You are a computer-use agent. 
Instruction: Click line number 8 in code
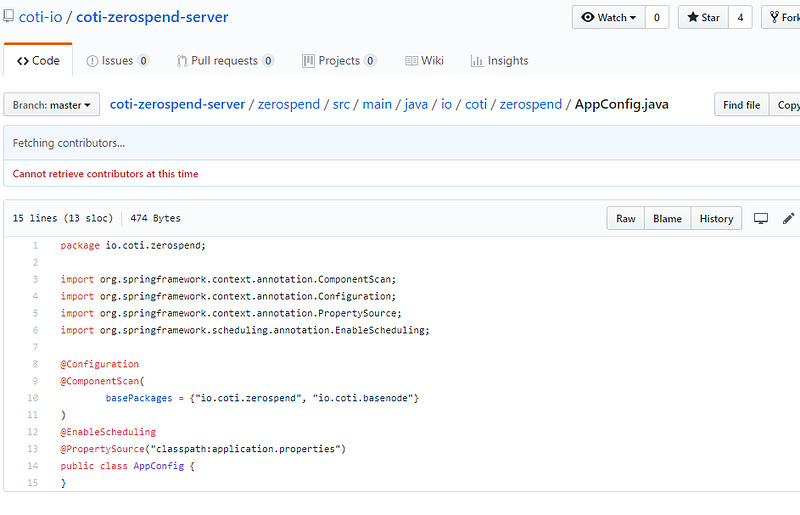[x=35, y=364]
